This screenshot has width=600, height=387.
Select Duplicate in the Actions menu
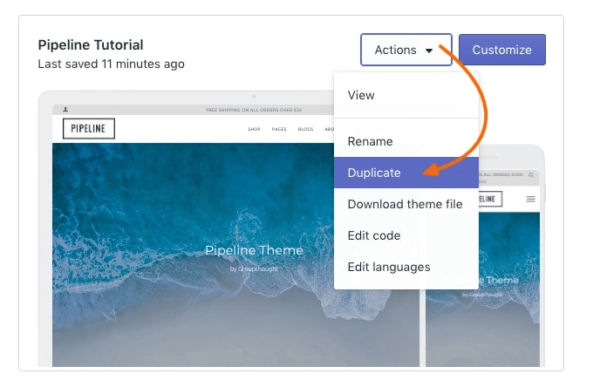point(406,173)
